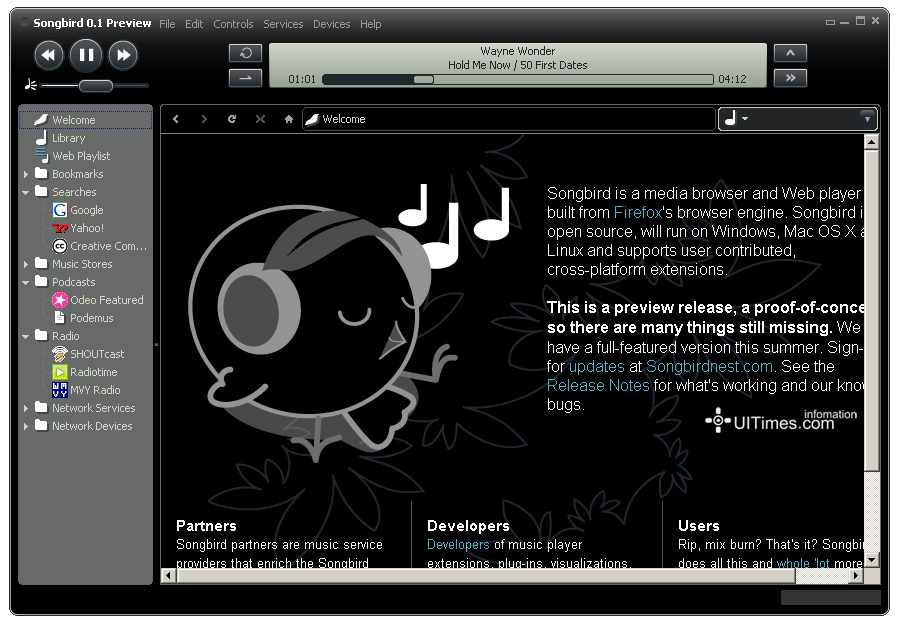899x623 pixels.
Task: Open the Release Notes link
Action: point(598,386)
